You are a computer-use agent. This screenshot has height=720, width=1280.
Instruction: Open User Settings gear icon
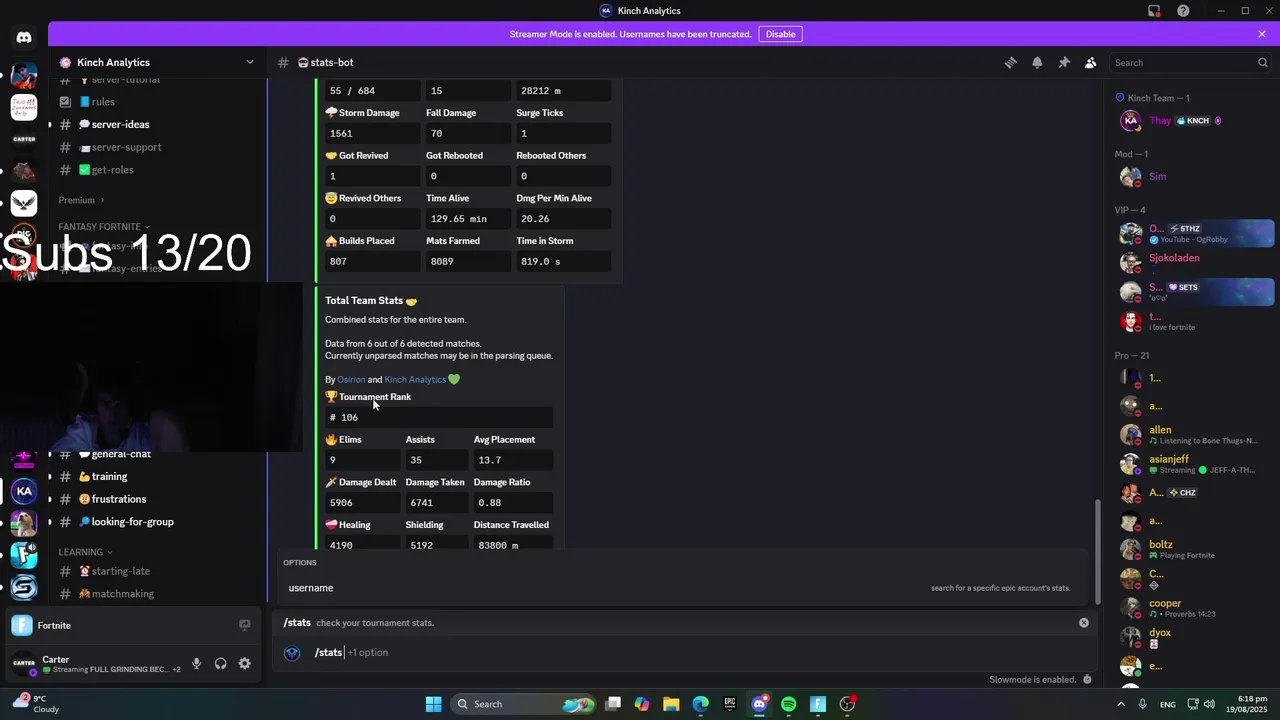tap(244, 664)
